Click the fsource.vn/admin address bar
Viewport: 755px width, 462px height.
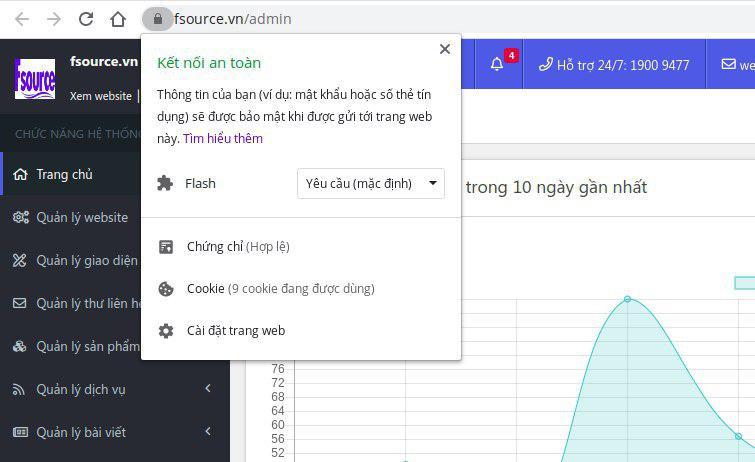[233, 19]
